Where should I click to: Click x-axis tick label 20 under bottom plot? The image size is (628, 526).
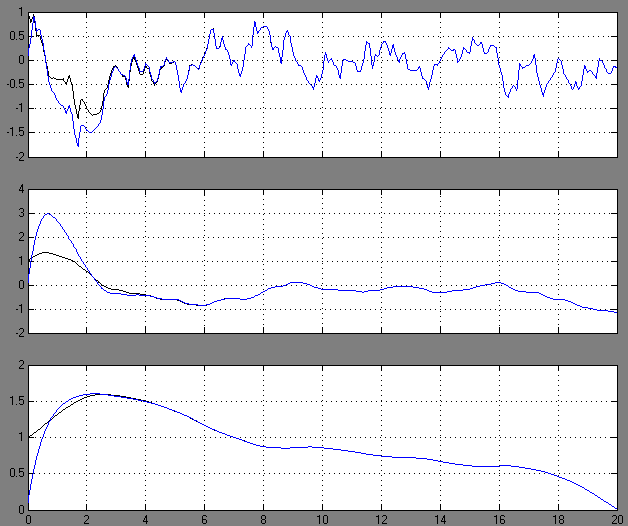tap(617, 520)
